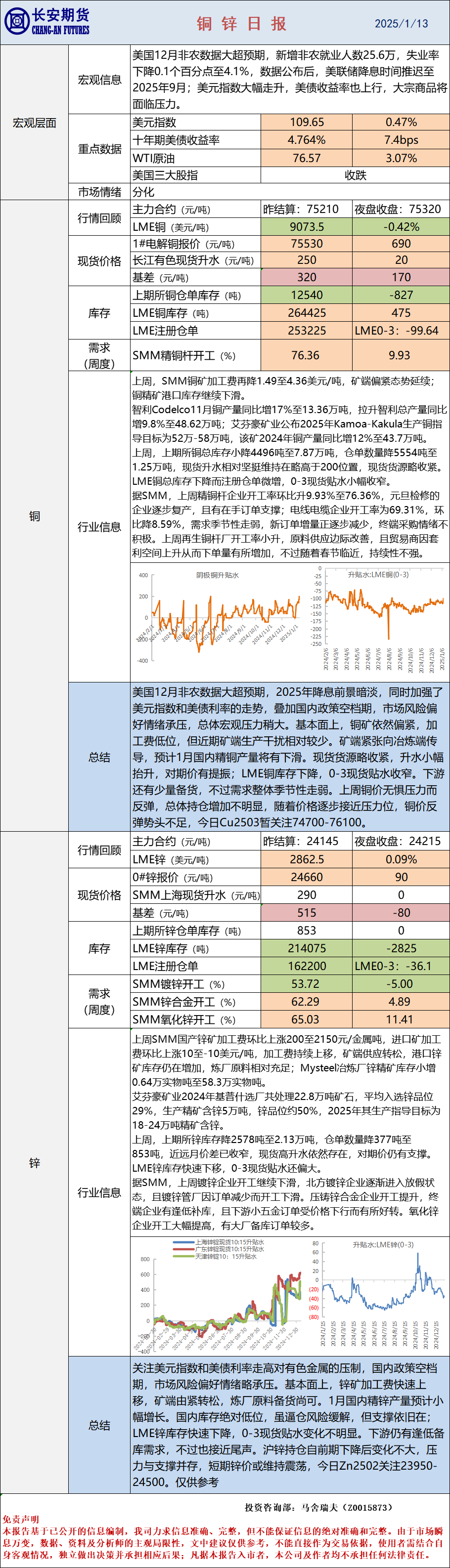Click the report title 铜锌日报
The width and height of the screenshot is (450, 1568).
pyautogui.click(x=242, y=24)
